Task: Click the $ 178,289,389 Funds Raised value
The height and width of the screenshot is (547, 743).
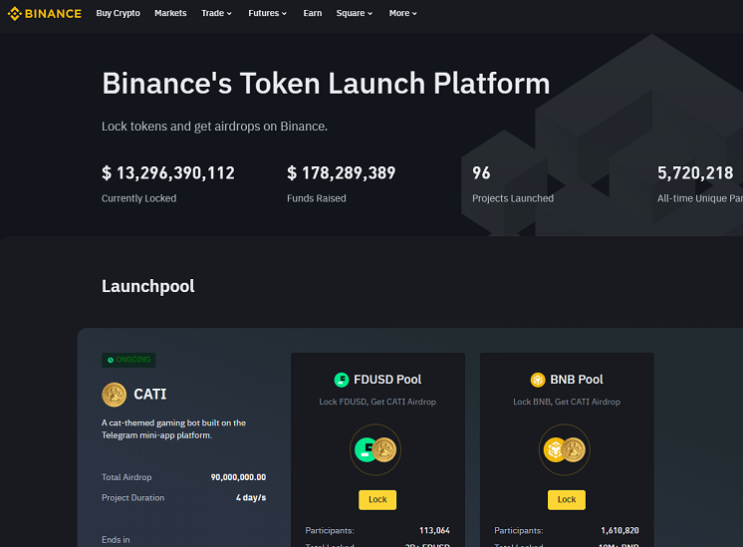Action: tap(341, 173)
